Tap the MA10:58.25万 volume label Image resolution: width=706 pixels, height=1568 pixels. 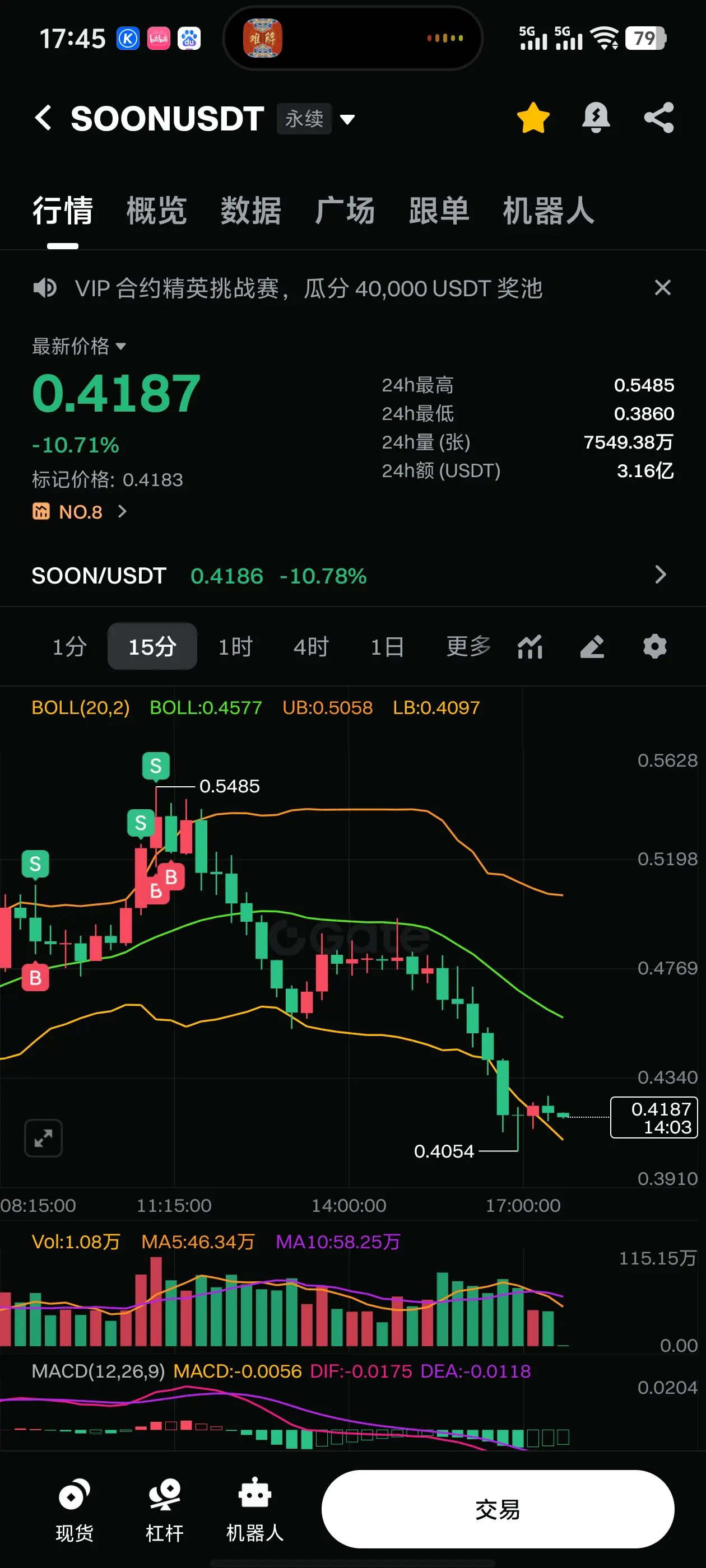[338, 1242]
